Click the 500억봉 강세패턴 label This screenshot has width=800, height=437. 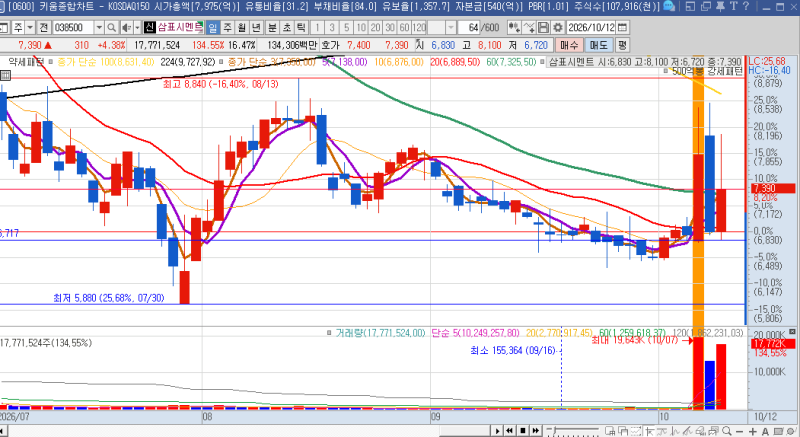click(x=707, y=71)
